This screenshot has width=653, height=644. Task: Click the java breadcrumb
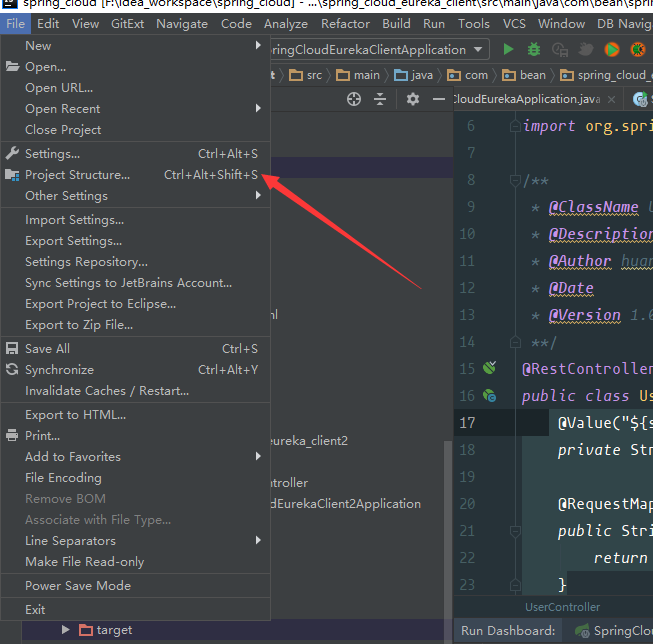pos(414,75)
